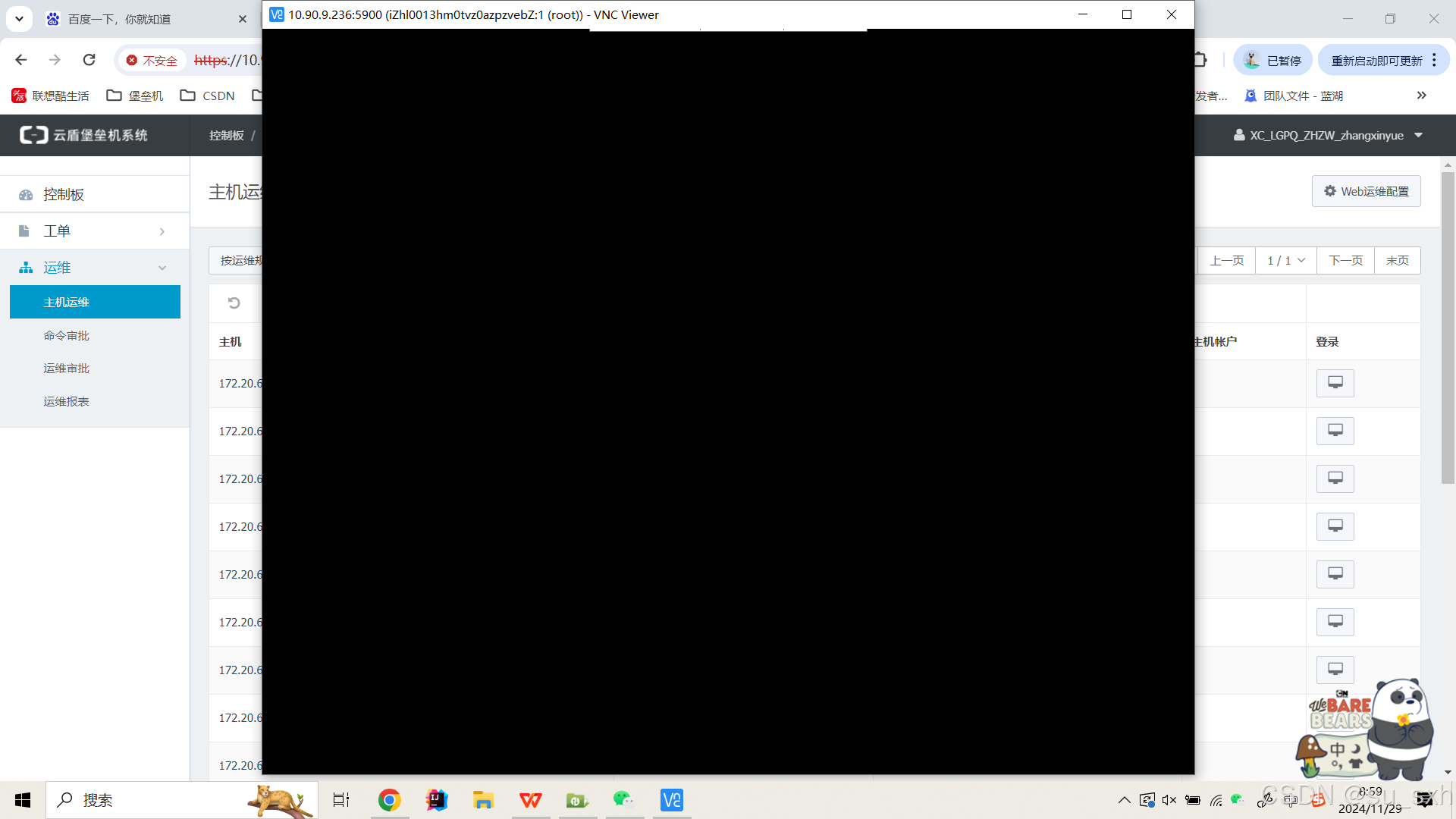Click the page vertical scrollbar thumb

(x=1448, y=326)
